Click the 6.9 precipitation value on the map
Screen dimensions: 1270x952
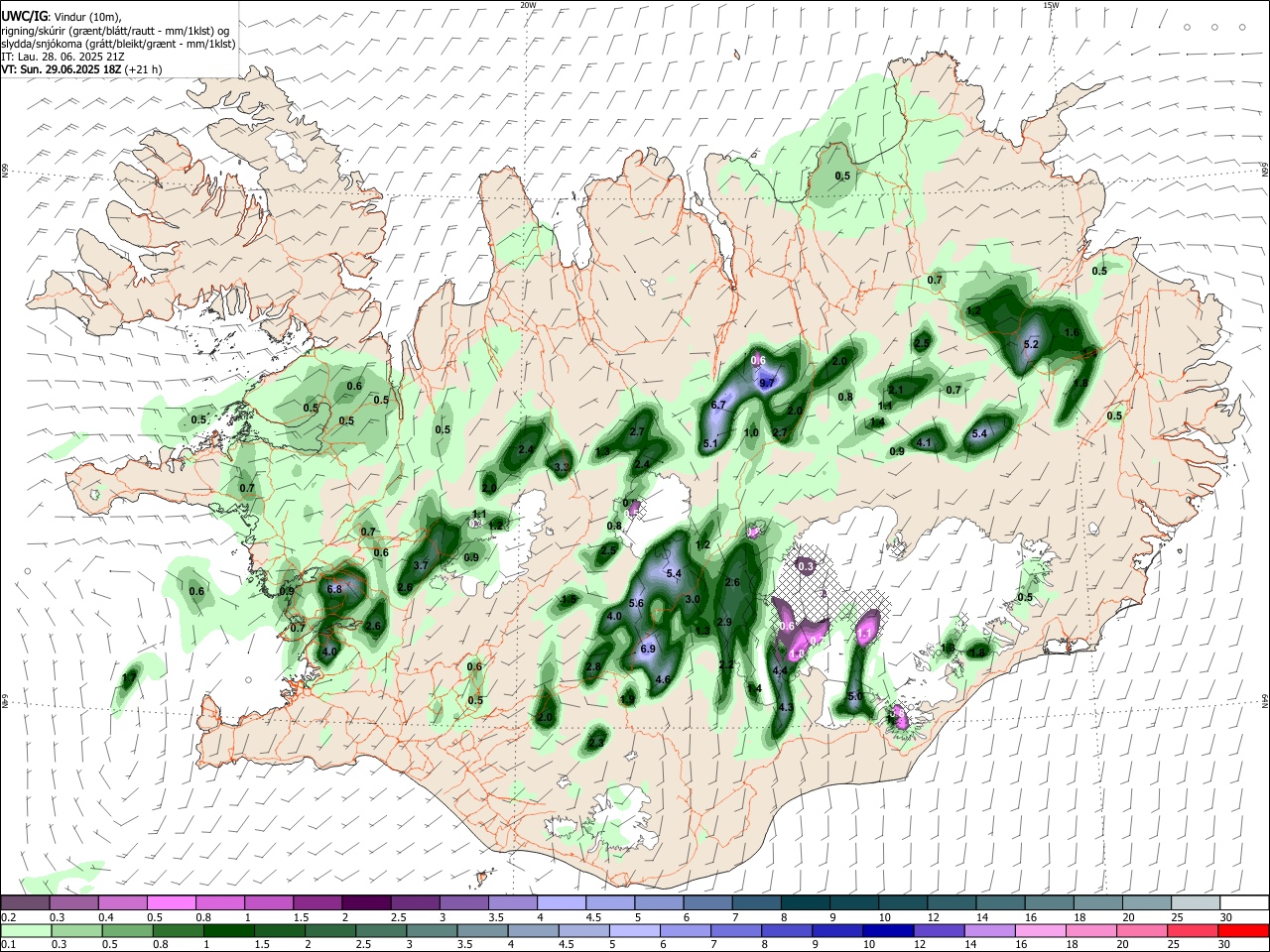648,649
